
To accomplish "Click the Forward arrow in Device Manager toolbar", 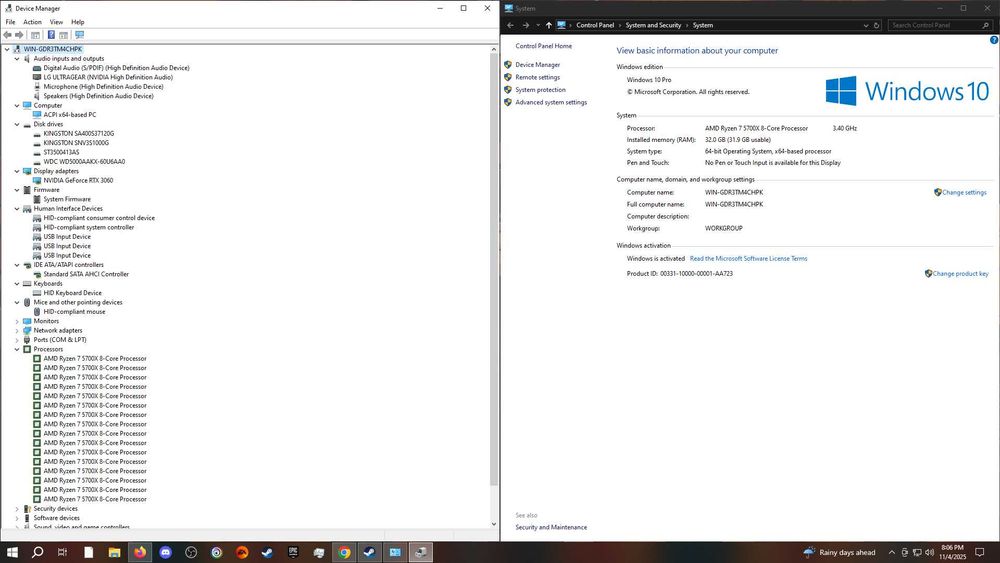I will [x=19, y=35].
